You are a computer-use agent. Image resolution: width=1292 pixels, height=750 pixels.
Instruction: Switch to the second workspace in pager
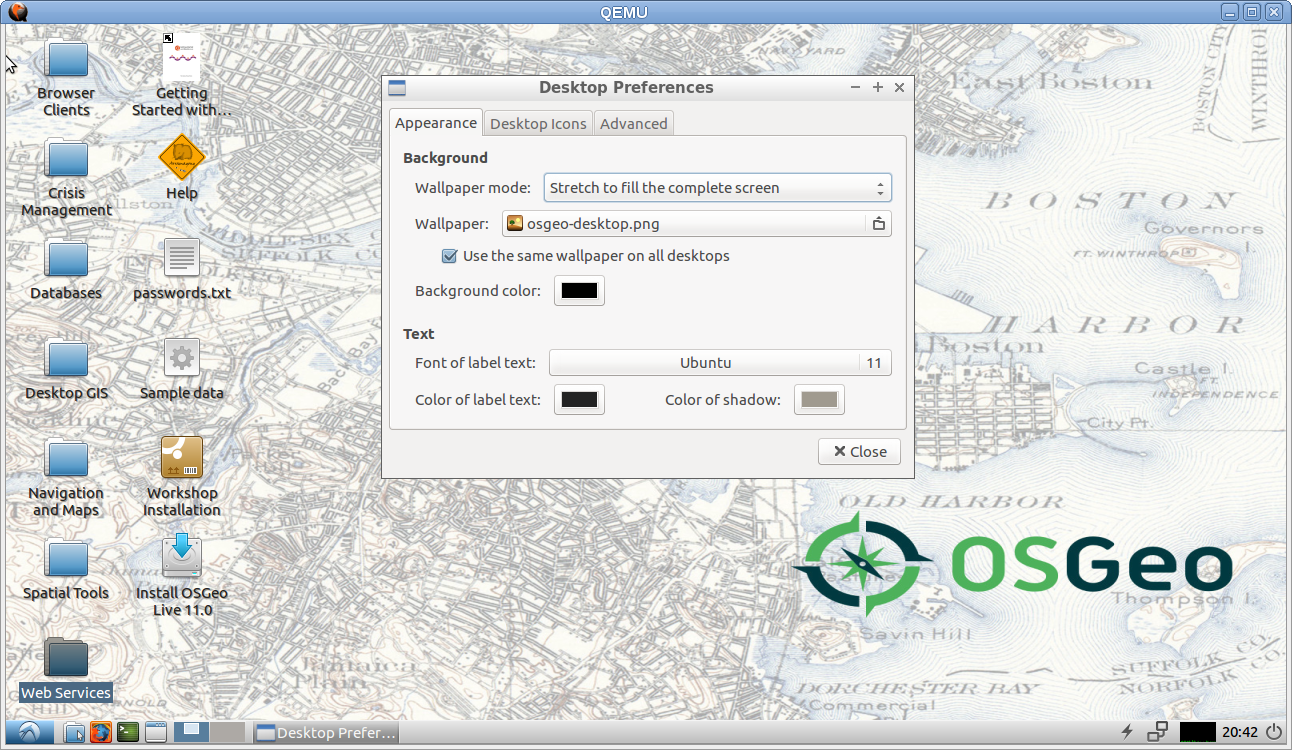tap(227, 732)
